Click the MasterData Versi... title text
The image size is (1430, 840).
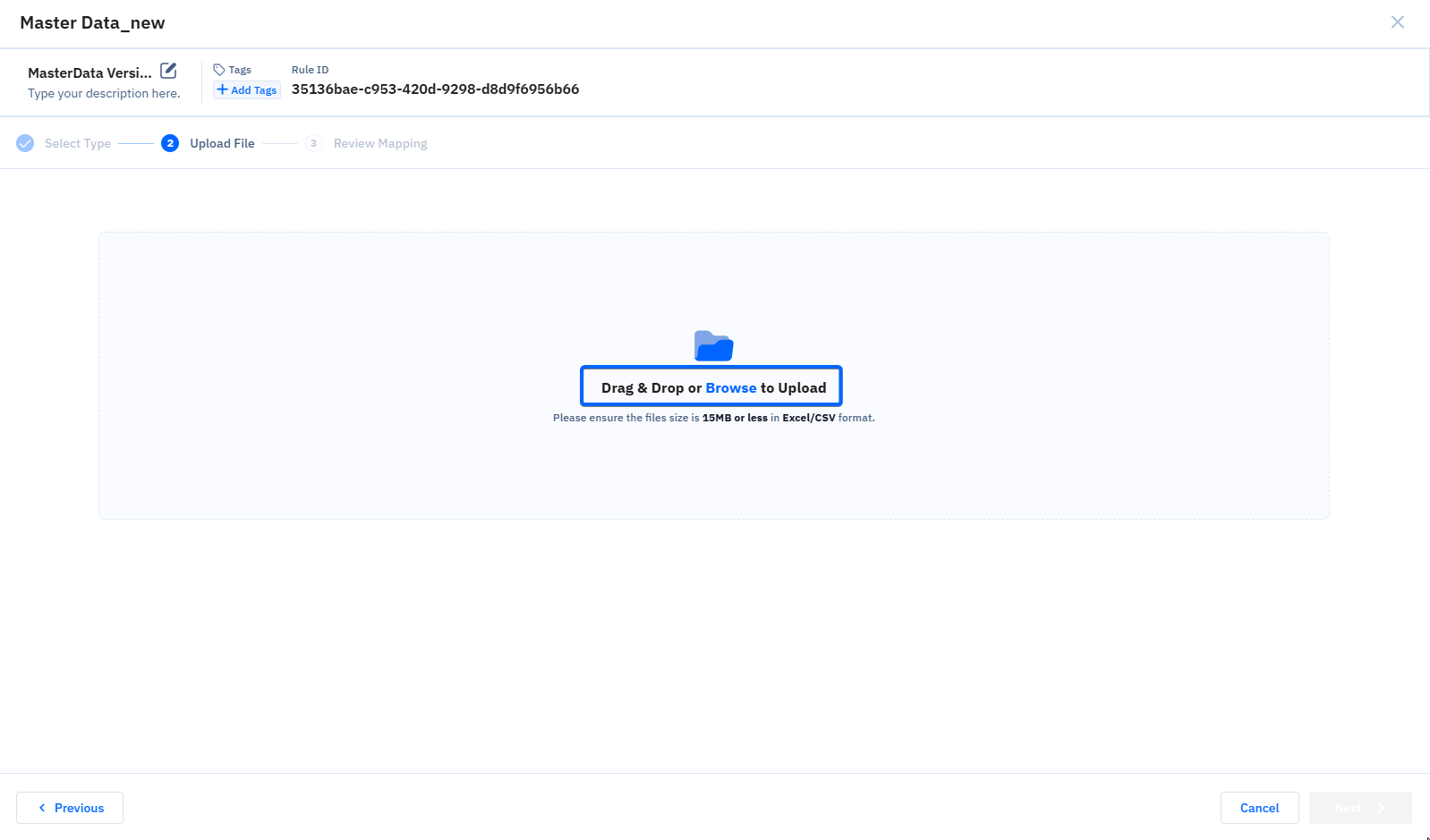click(x=89, y=73)
